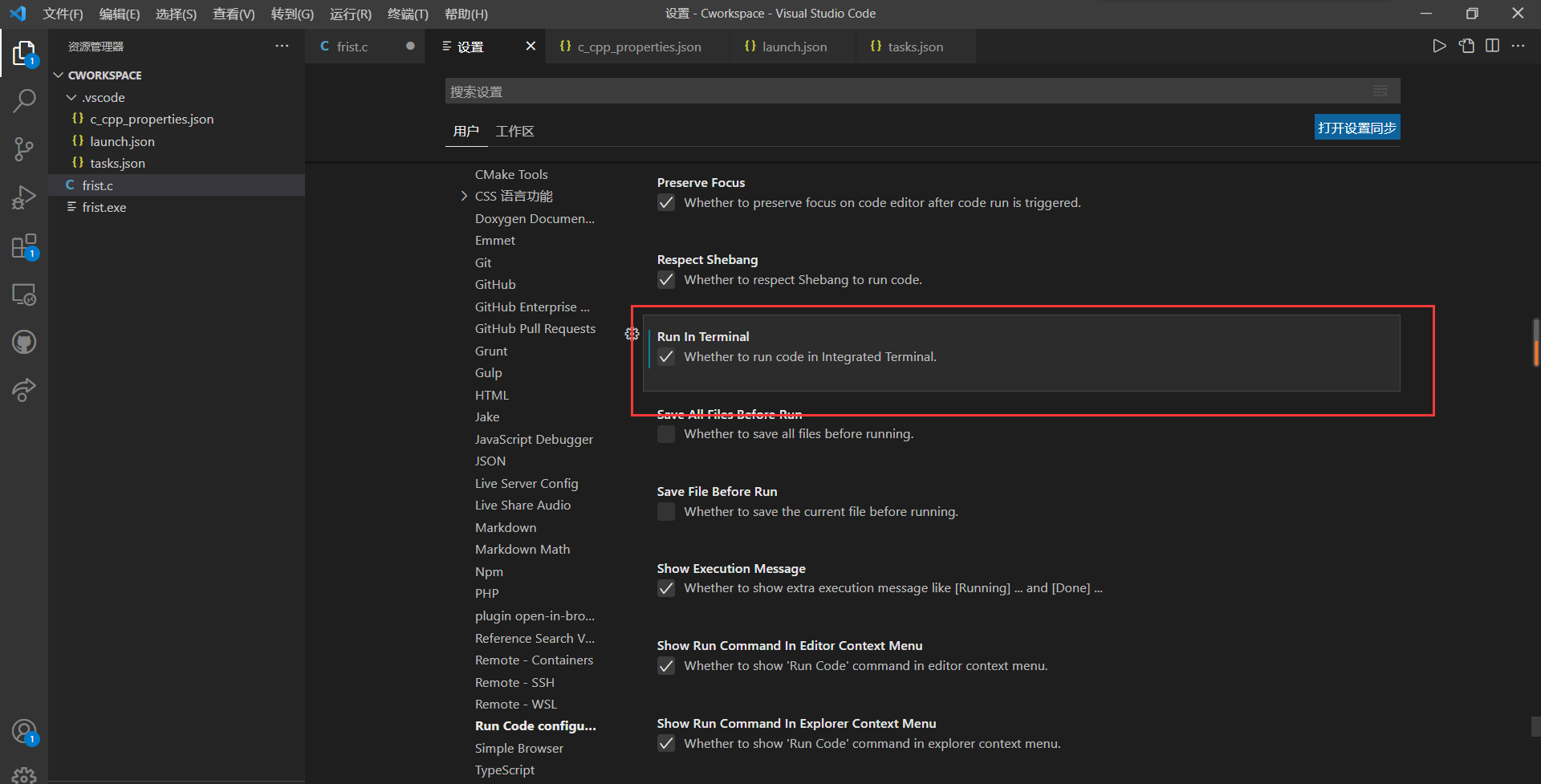Image resolution: width=1541 pixels, height=784 pixels.
Task: Select 用户 settings scope tab
Action: click(466, 131)
